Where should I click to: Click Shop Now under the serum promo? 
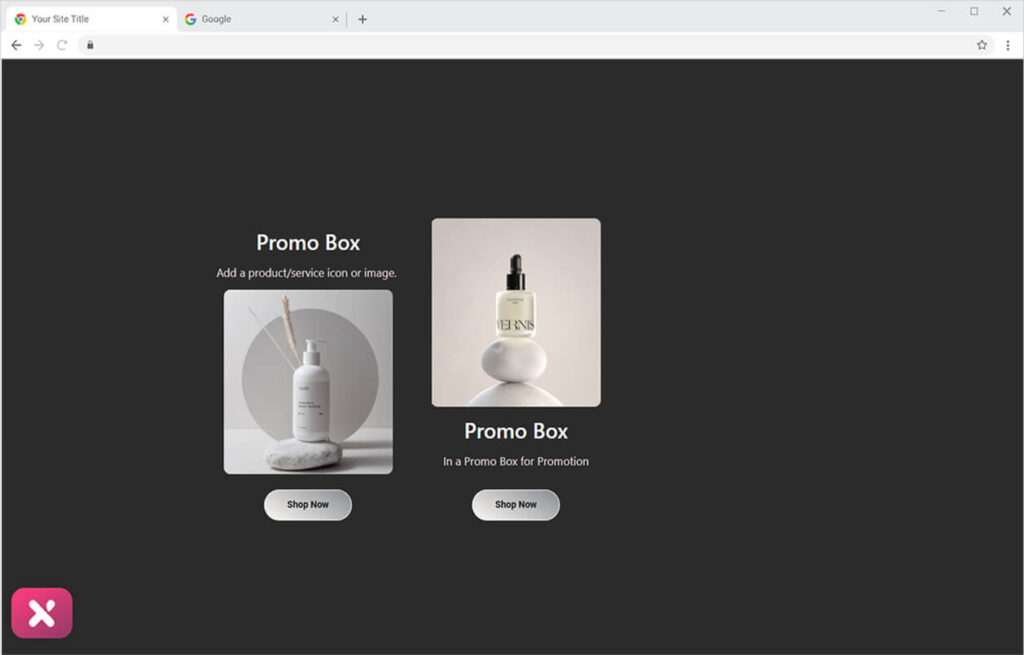tap(516, 505)
